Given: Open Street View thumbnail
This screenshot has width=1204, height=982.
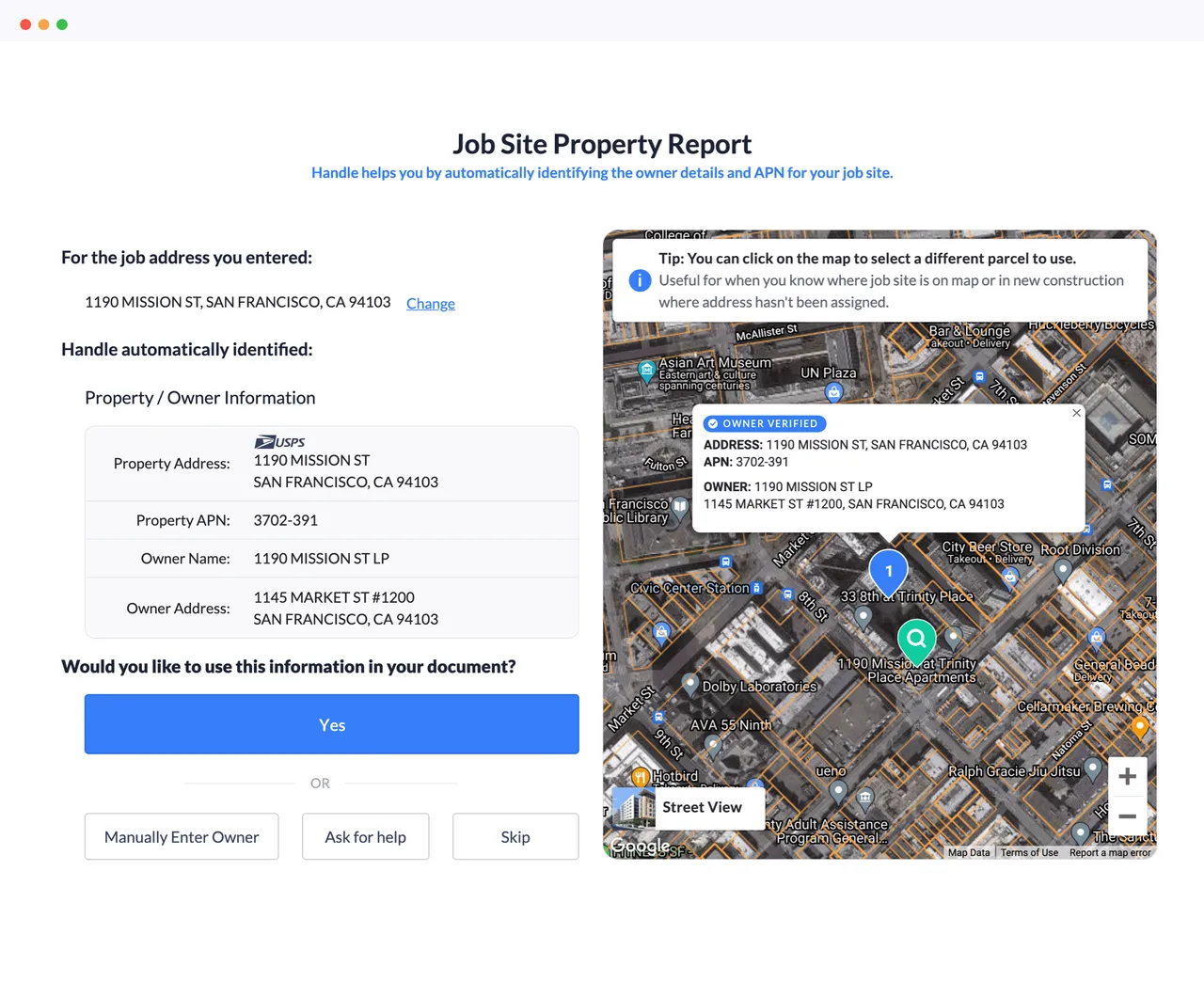Looking at the screenshot, I should [x=689, y=807].
